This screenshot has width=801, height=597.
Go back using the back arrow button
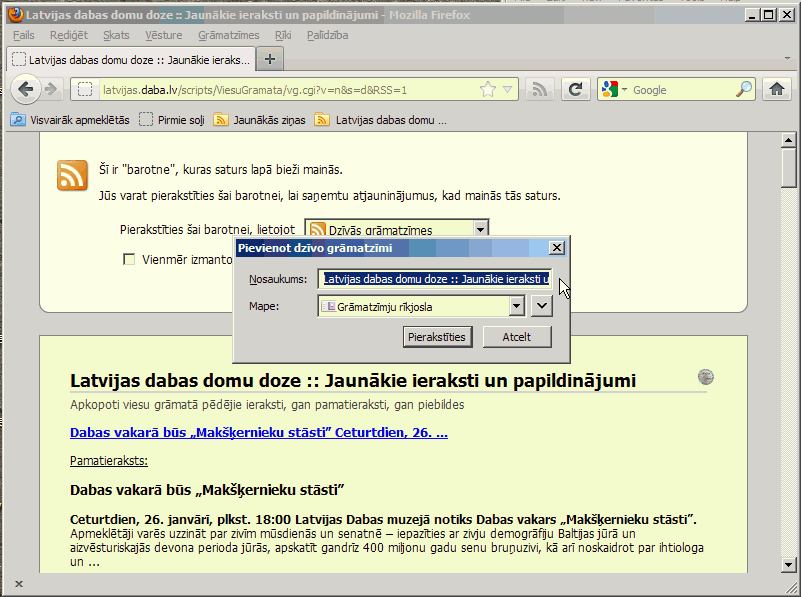(x=25, y=89)
